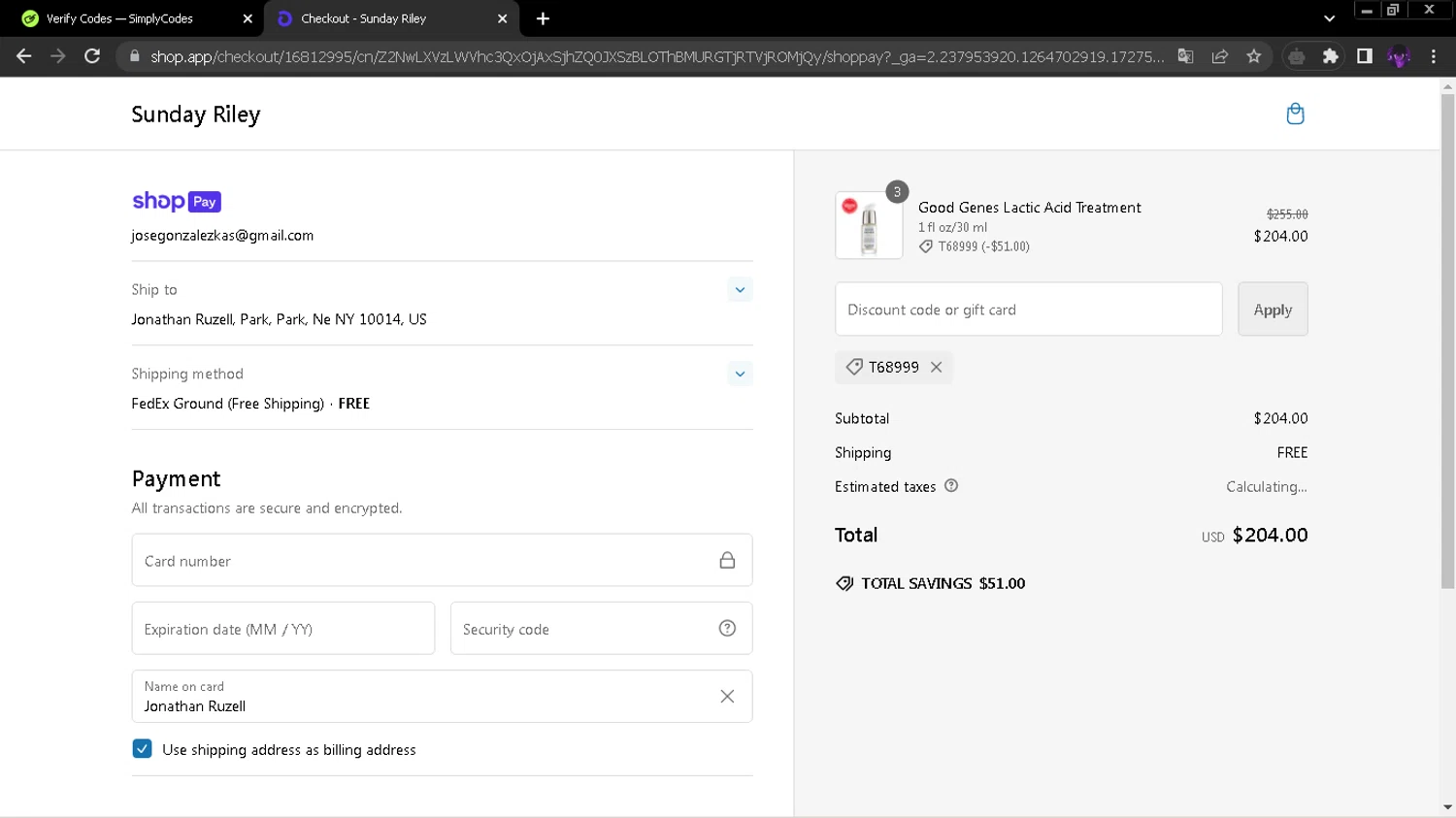Focus the Security code field
Image resolution: width=1456 pixels, height=818 pixels.
601,628
